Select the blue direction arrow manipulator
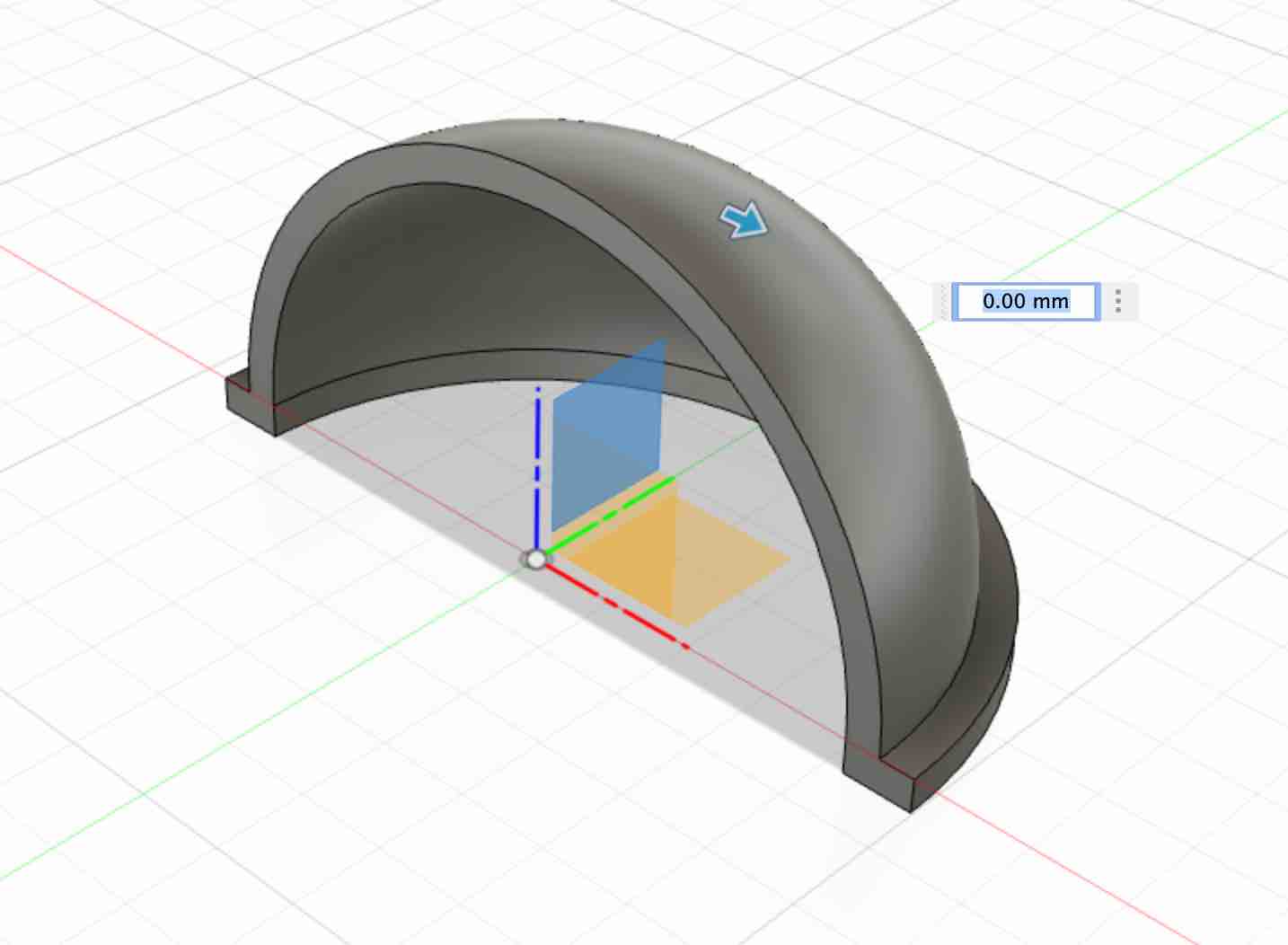The height and width of the screenshot is (945, 1288). (x=745, y=221)
